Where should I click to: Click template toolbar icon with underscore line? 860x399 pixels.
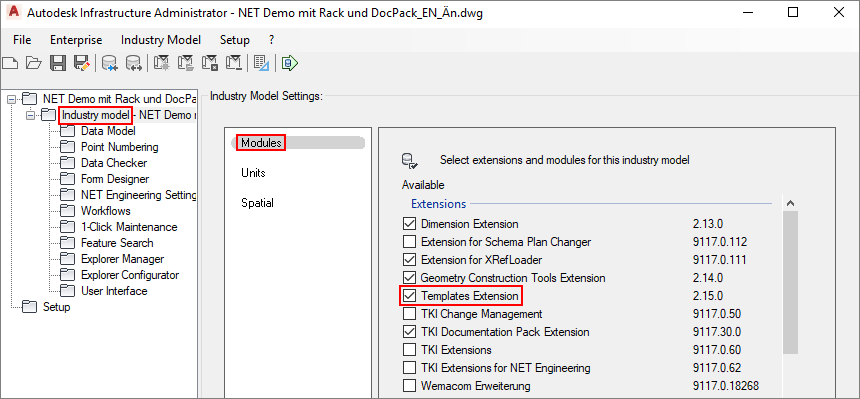(x=234, y=63)
